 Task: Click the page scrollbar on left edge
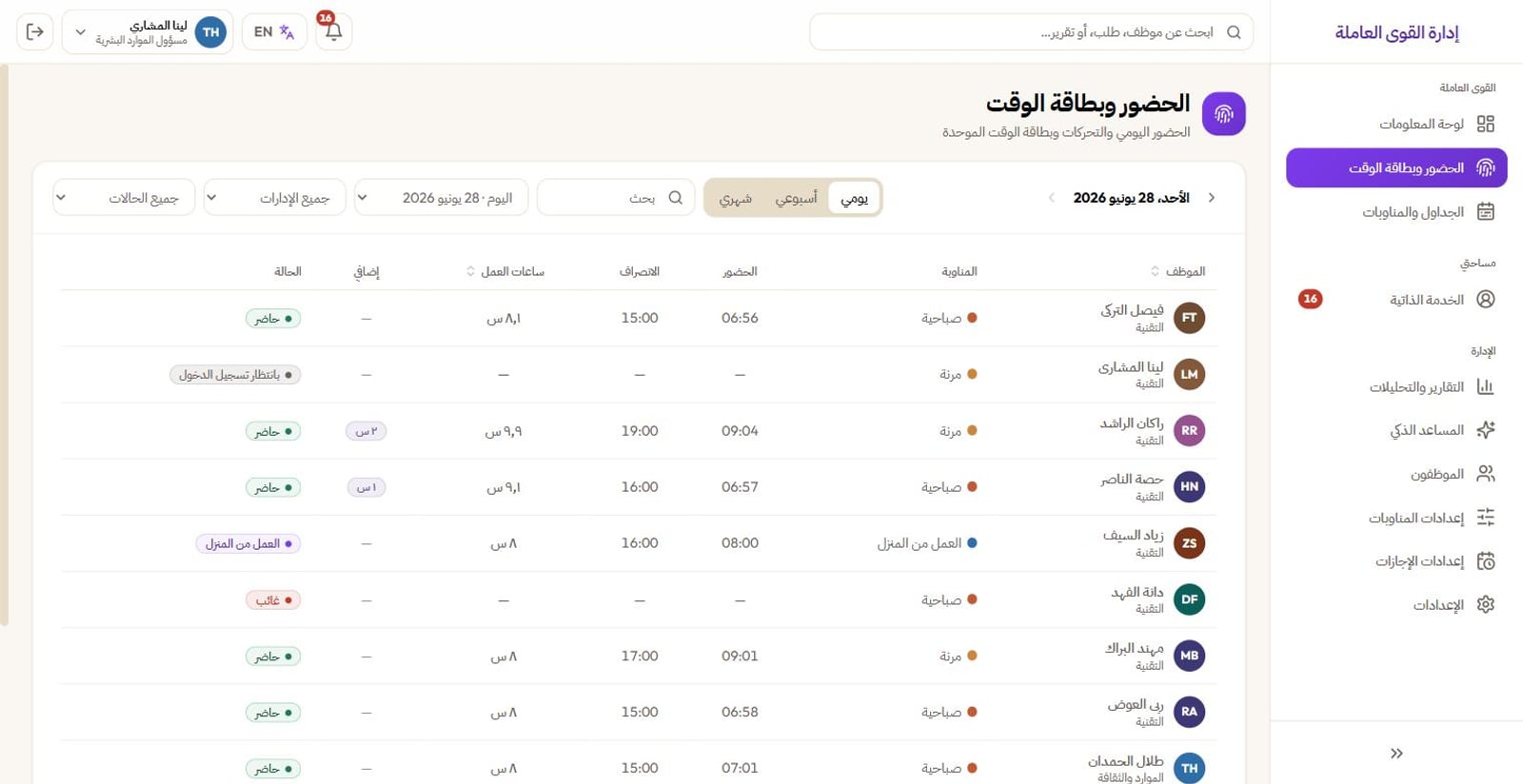pyautogui.click(x=5, y=344)
